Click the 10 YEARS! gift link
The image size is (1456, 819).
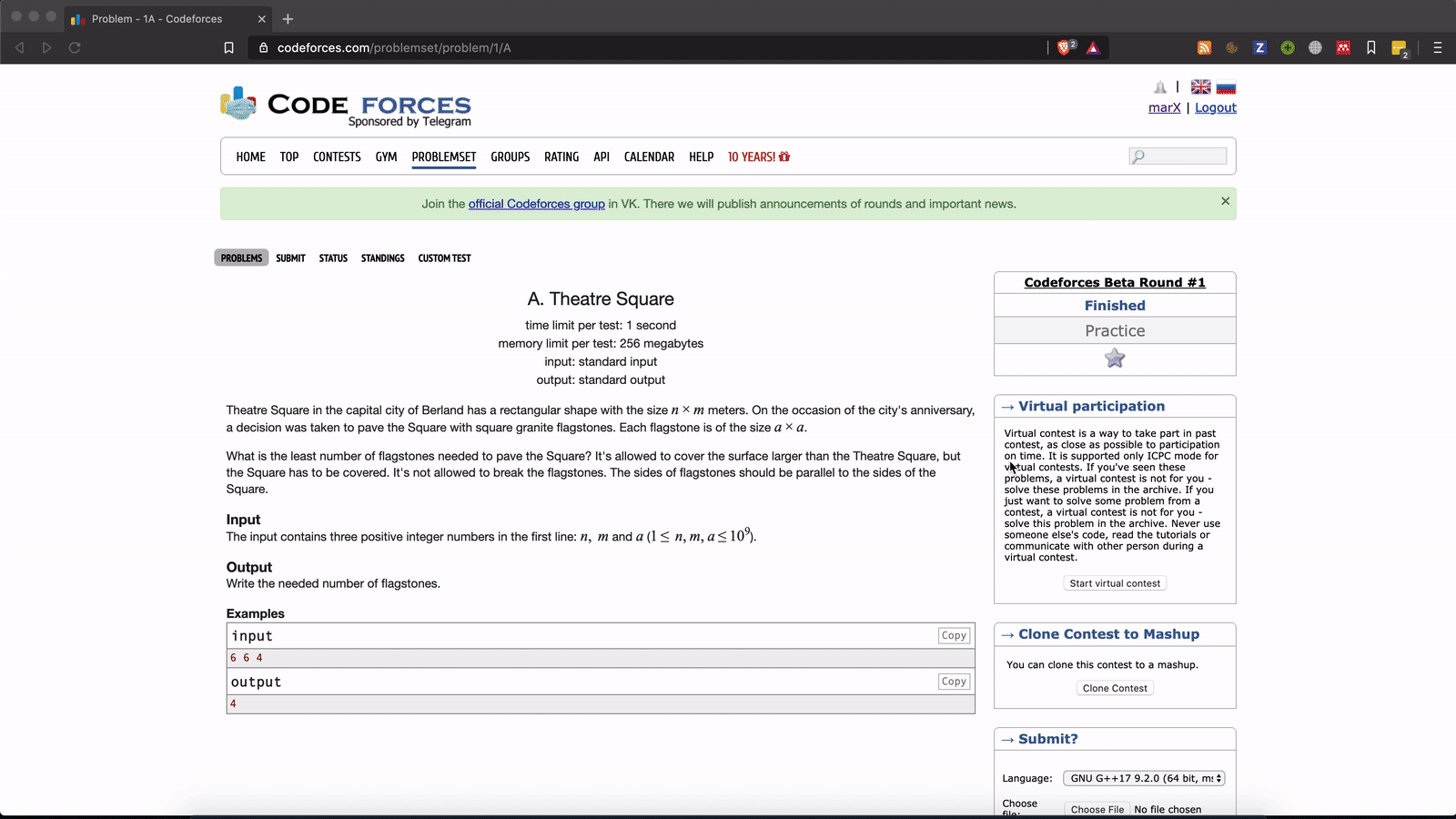coord(759,157)
